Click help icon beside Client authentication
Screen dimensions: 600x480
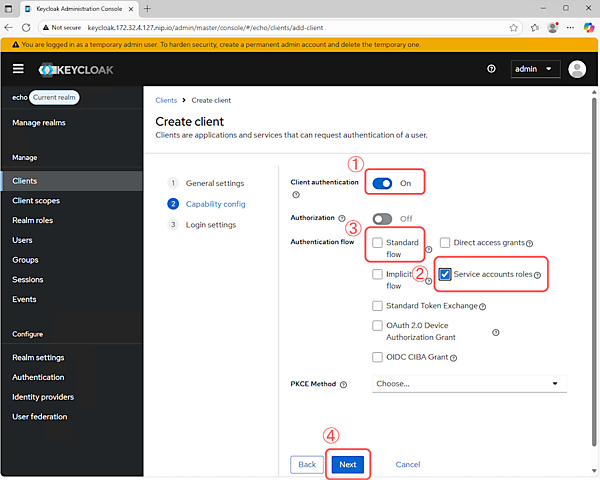pos(295,195)
